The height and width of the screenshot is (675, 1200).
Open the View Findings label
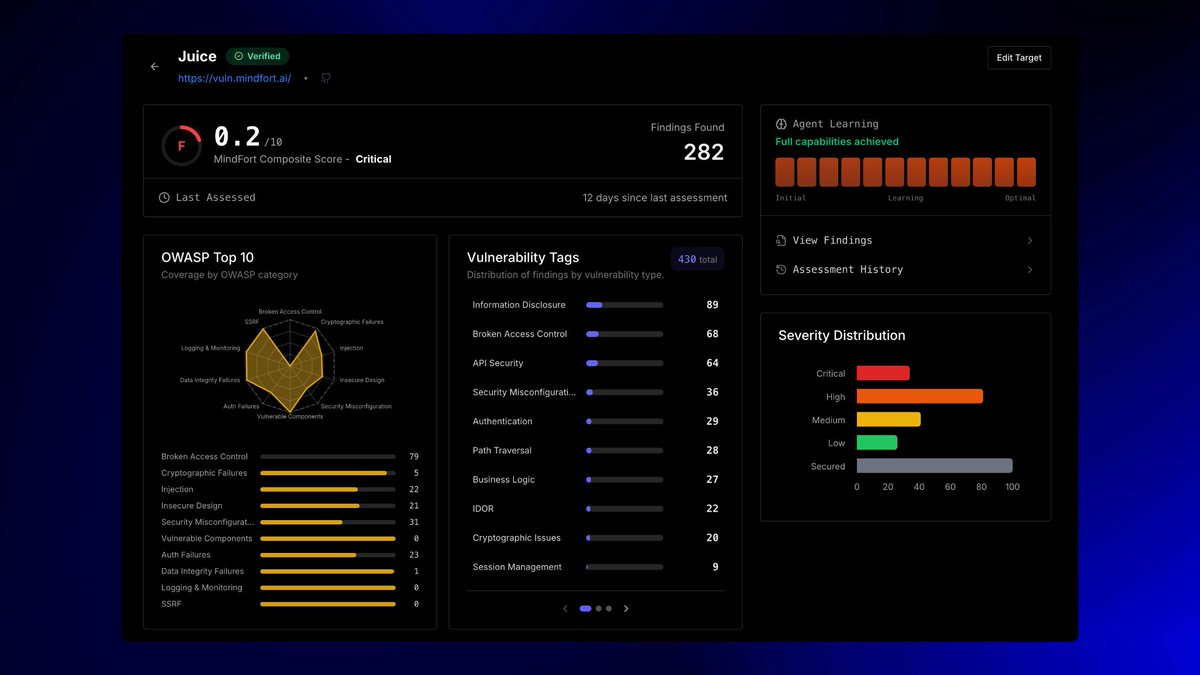832,240
